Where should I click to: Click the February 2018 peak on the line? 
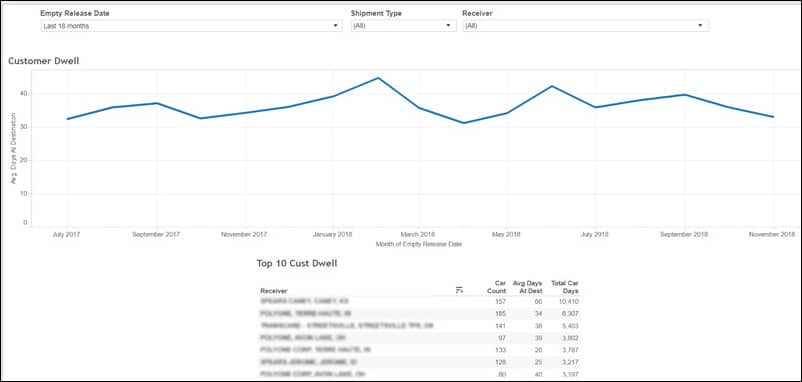coord(378,78)
